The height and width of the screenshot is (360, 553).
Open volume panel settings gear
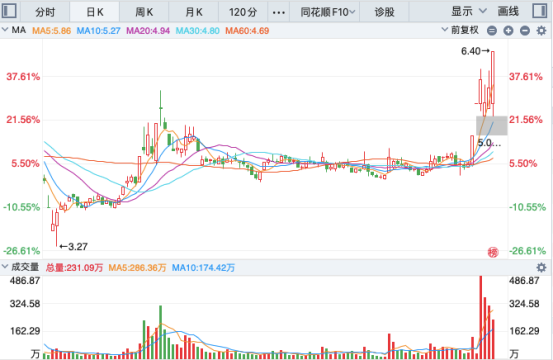click(x=541, y=268)
